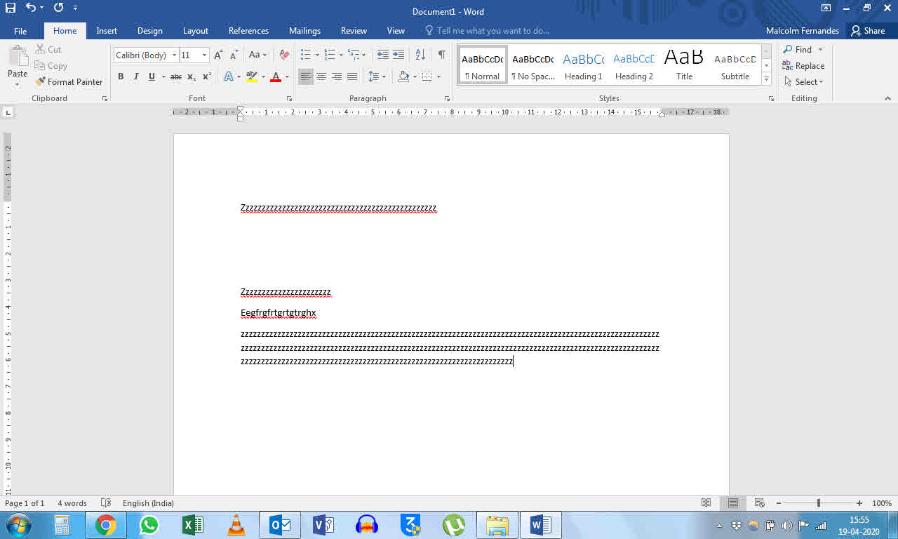Toggle Subscript formatting
This screenshot has height=539, width=898.
pos(191,76)
